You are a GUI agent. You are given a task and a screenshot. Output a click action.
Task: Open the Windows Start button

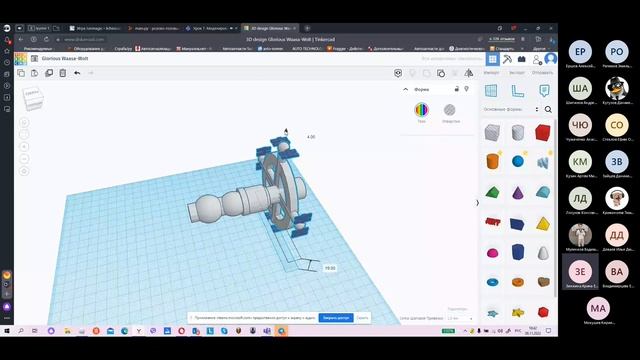(7, 331)
